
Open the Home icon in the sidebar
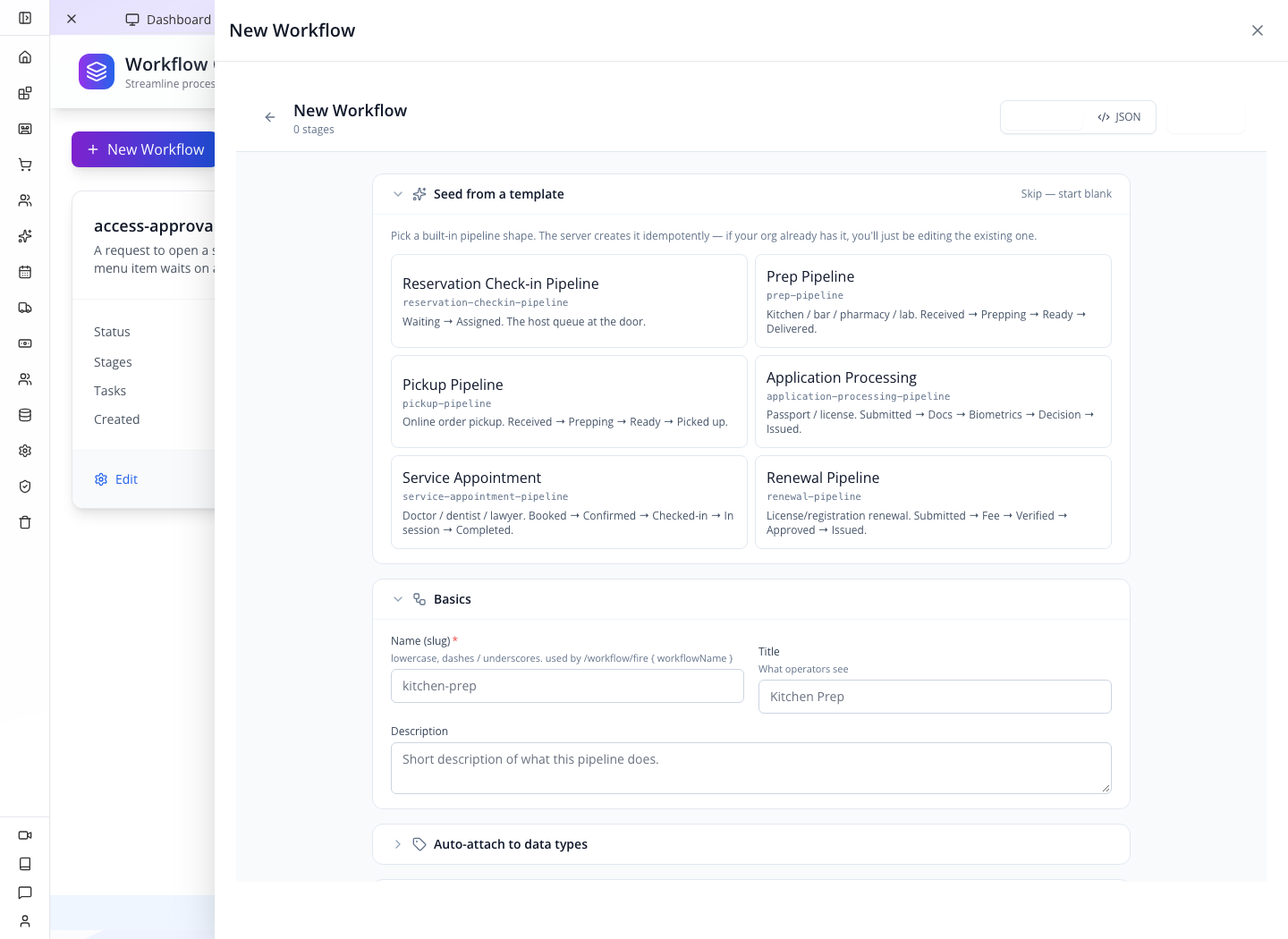pyautogui.click(x=25, y=57)
